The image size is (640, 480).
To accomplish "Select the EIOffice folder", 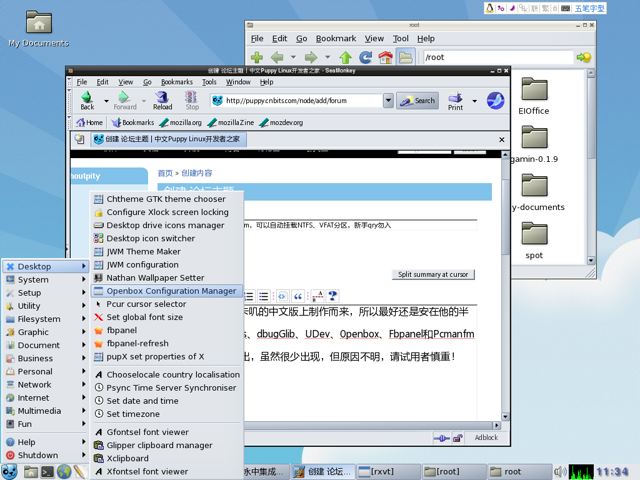I will coord(534,97).
